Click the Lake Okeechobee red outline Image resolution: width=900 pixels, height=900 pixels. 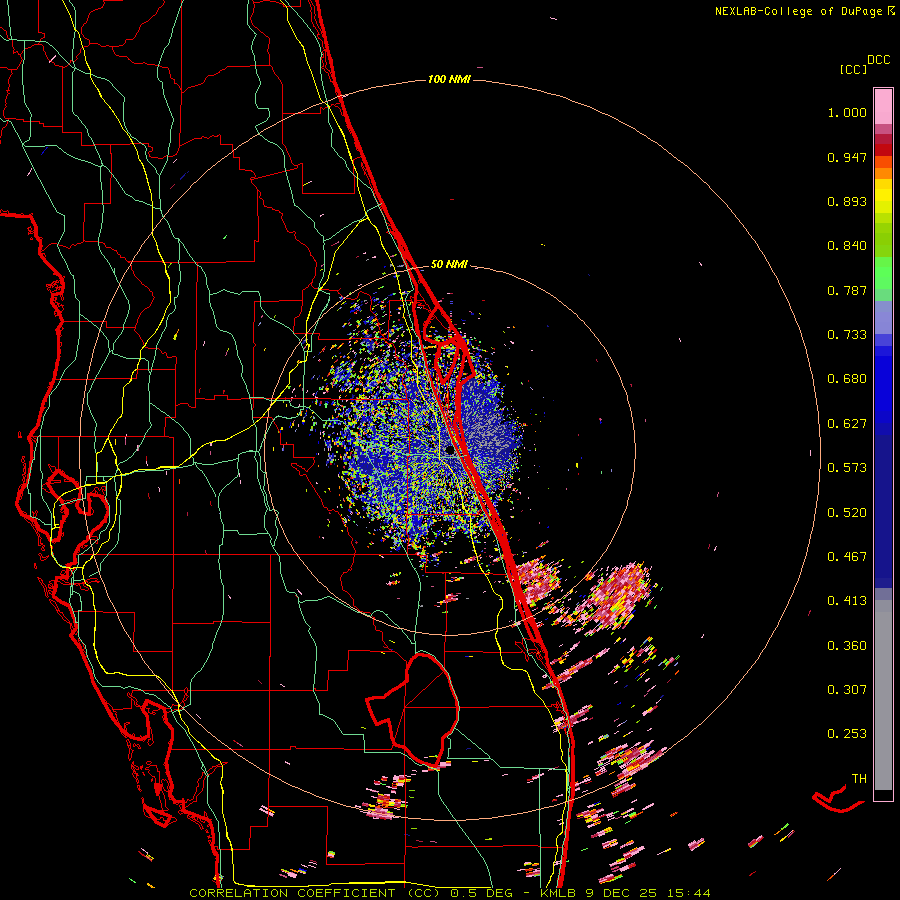pos(413,711)
